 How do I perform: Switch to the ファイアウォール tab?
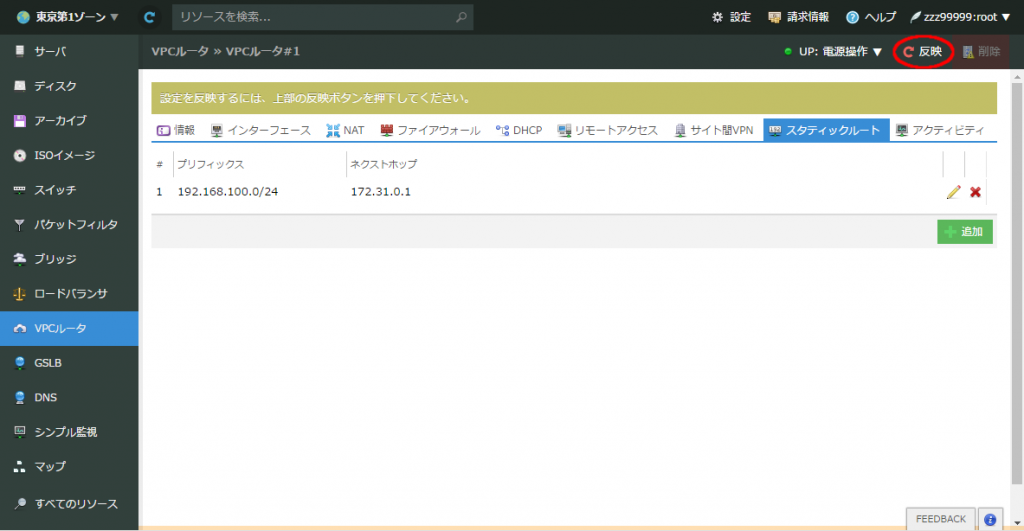pyautogui.click(x=430, y=130)
